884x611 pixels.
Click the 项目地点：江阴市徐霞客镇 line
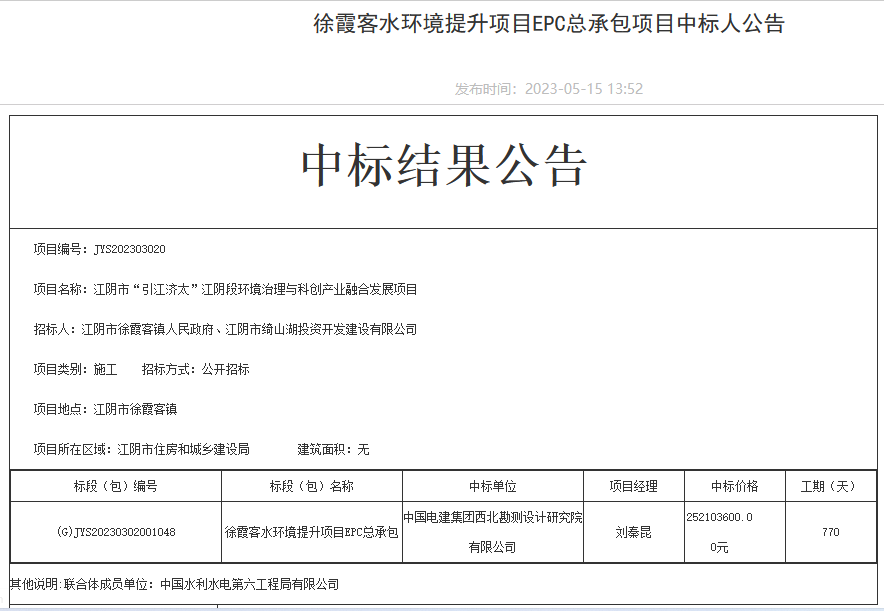pos(105,409)
